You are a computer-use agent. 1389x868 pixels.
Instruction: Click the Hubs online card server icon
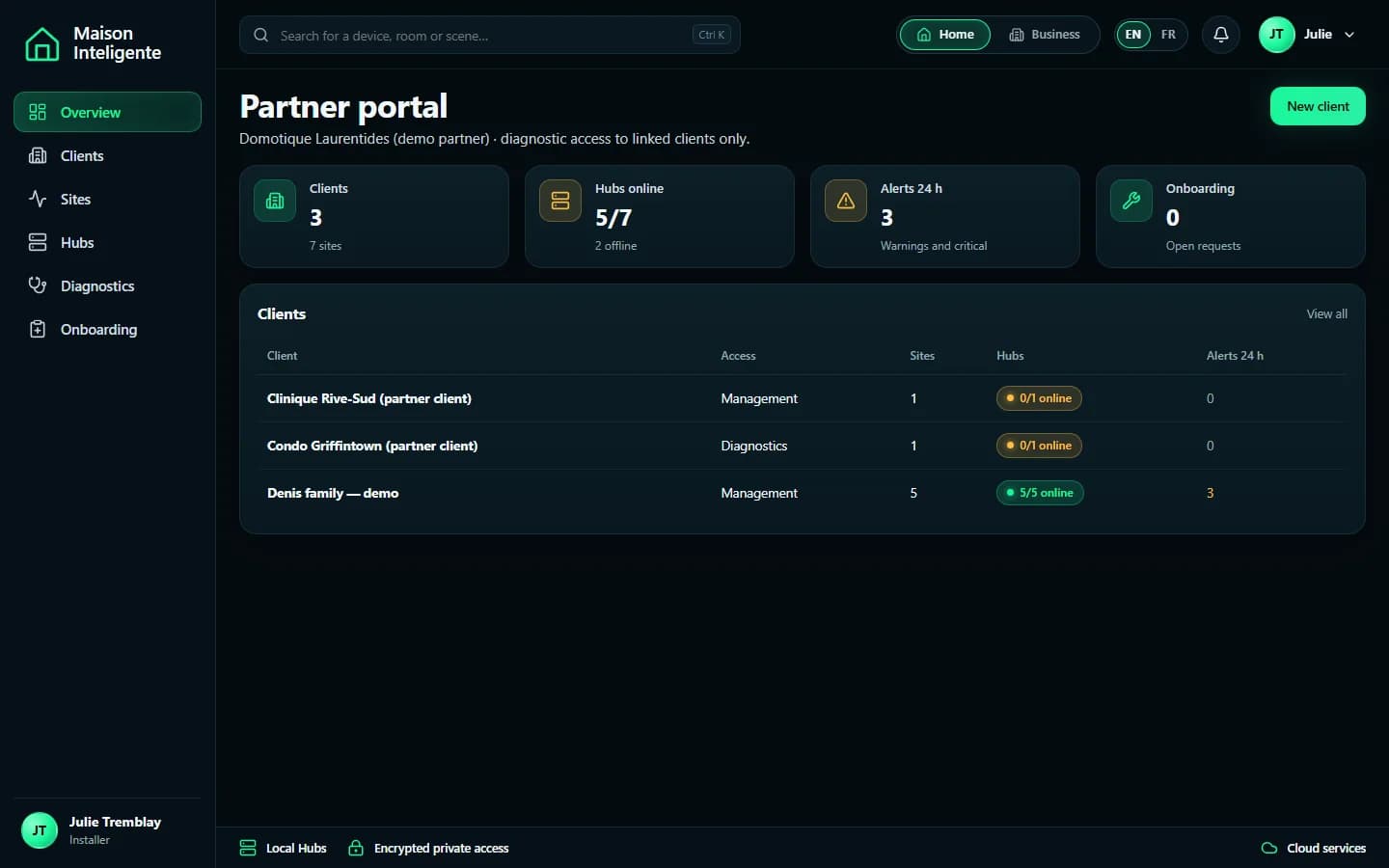(560, 201)
